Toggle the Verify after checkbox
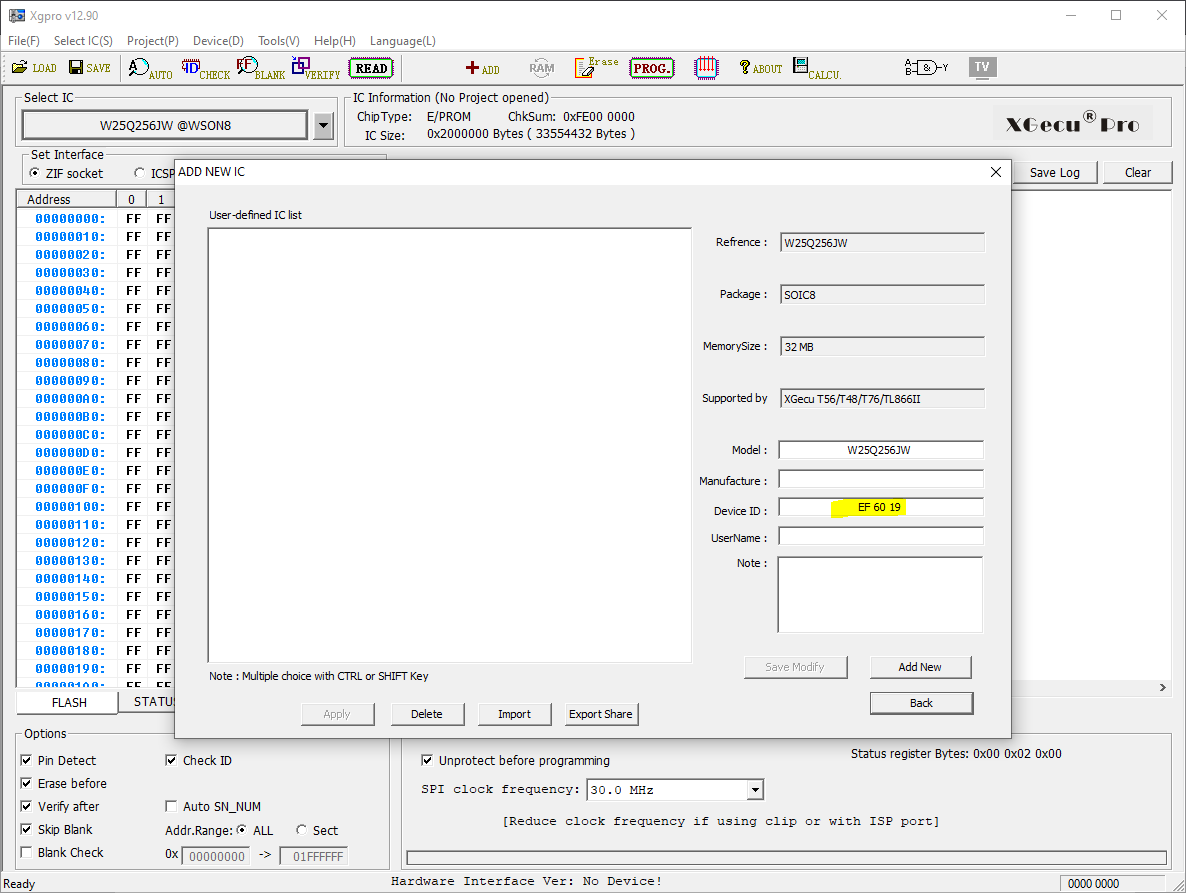The width and height of the screenshot is (1186, 893). pos(26,807)
